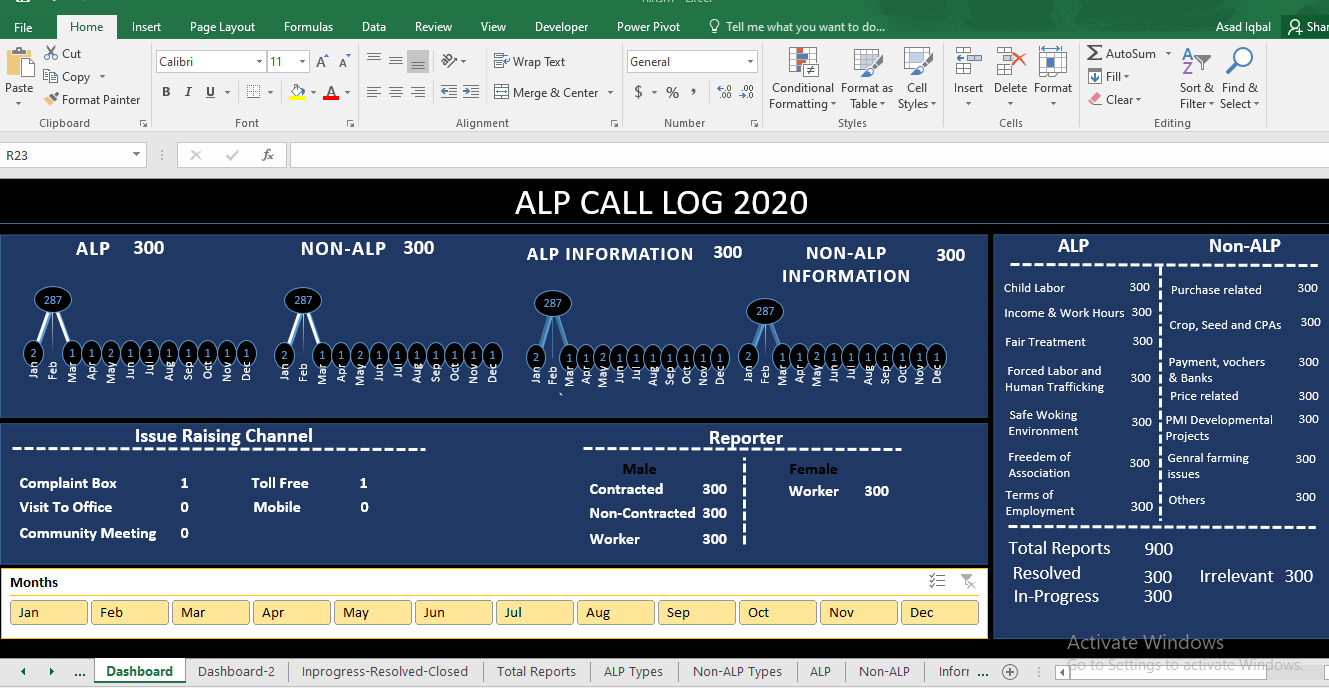The image size is (1329, 688).
Task: Click the Format as Table icon
Action: 866,63
